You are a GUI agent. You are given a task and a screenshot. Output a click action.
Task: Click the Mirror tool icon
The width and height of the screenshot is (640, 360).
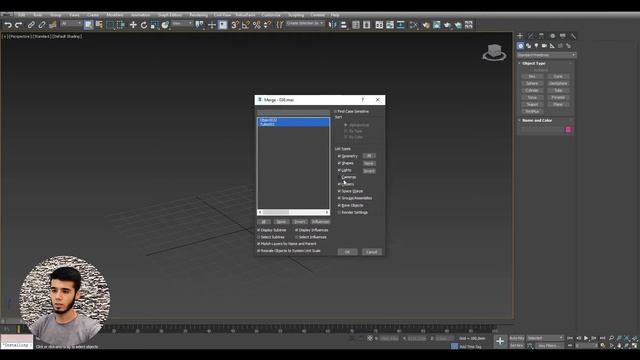(x=333, y=25)
